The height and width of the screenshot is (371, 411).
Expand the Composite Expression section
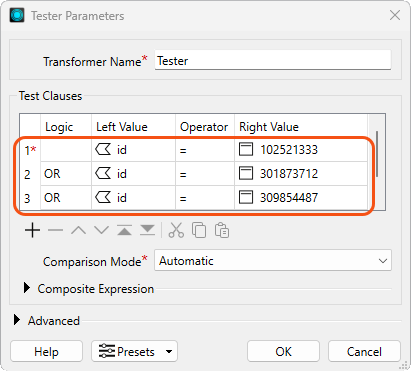27,288
